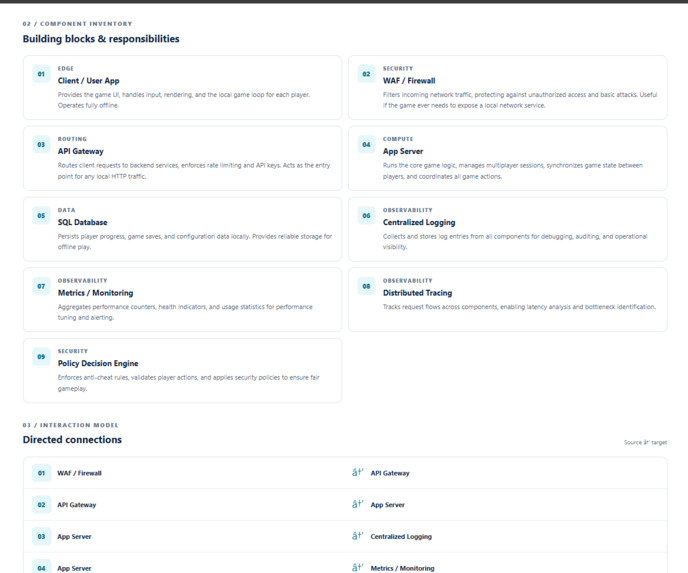Click the SQL Database description text
The width and height of the screenshot is (688, 573).
point(195,241)
